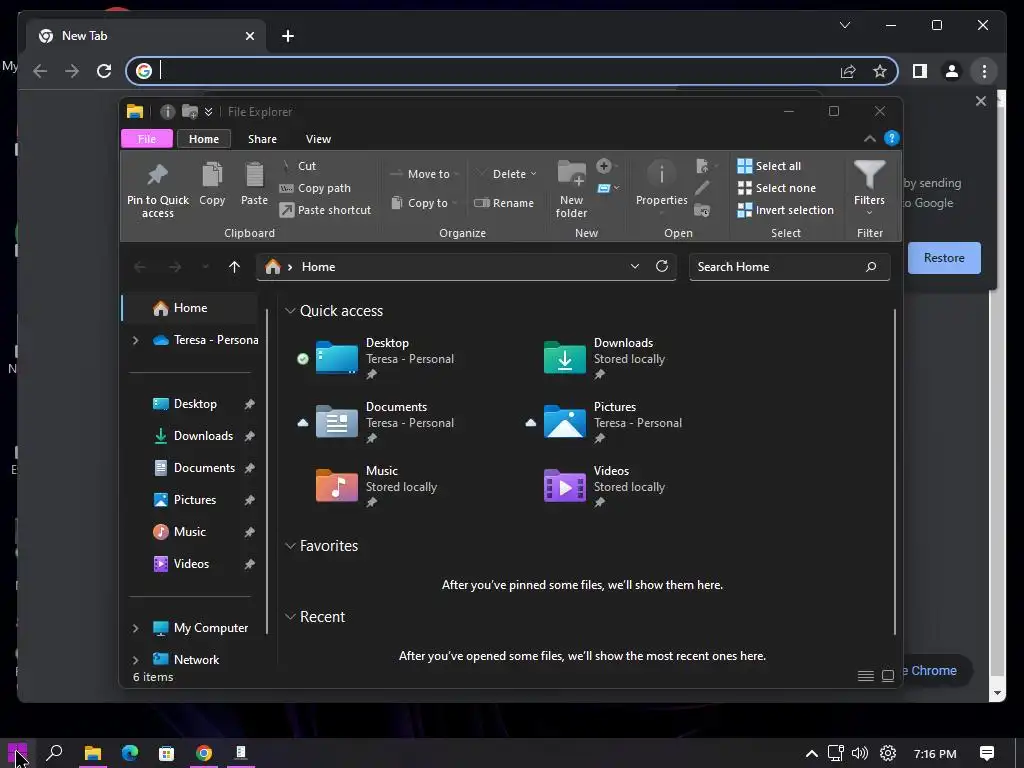The image size is (1024, 768).
Task: Open File Explorer help question icon
Action: tap(891, 138)
